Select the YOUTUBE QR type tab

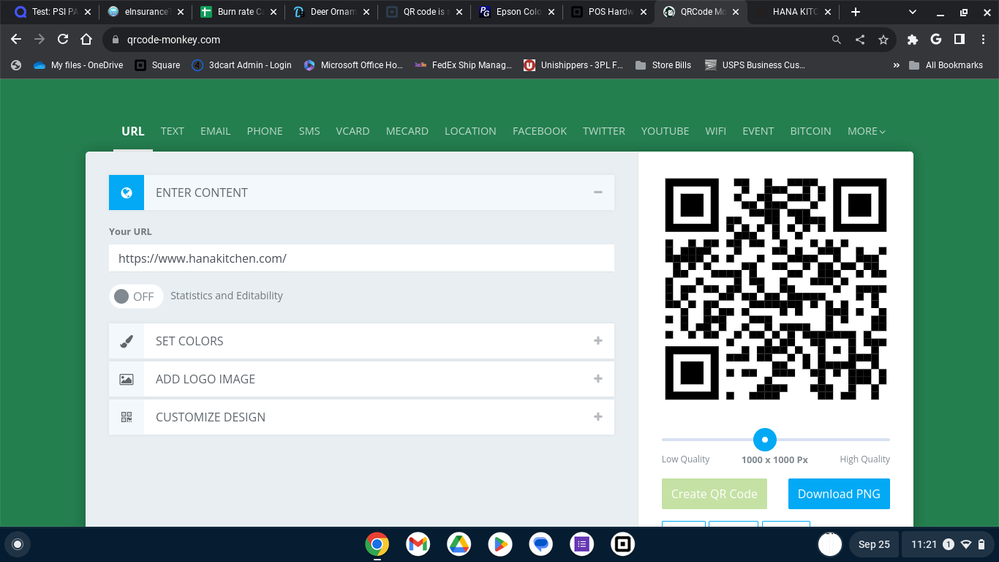665,131
